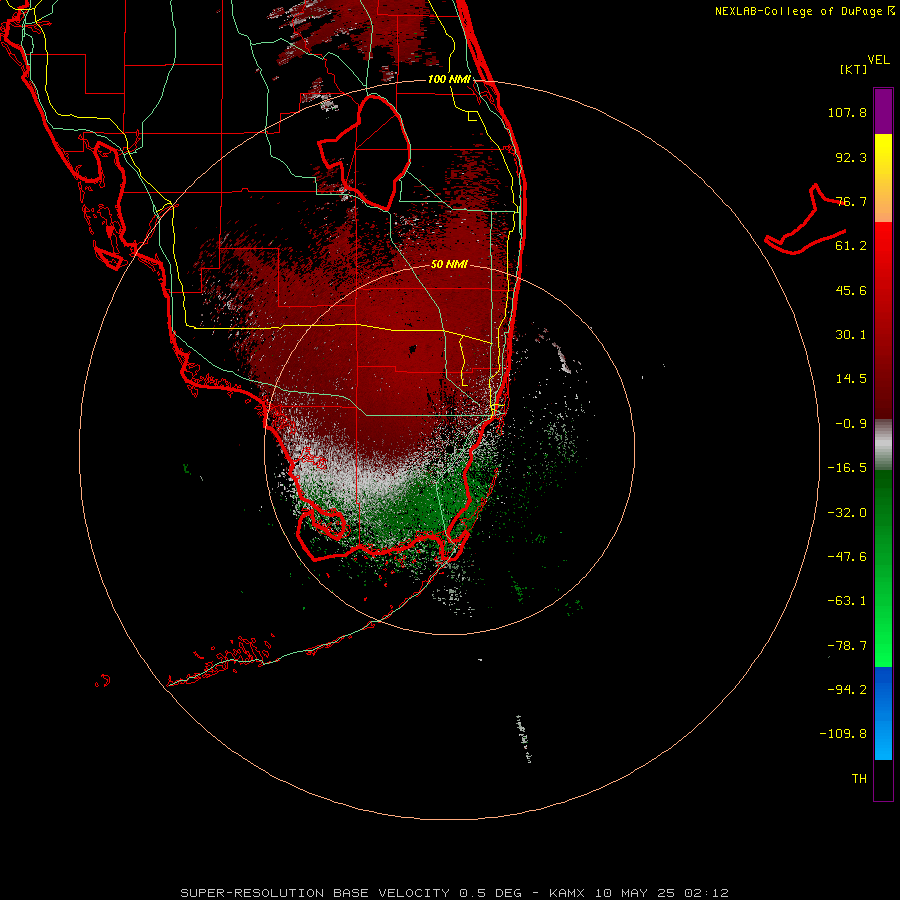Click the 50 NMI range ring label
This screenshot has width=900, height=900.
(449, 265)
